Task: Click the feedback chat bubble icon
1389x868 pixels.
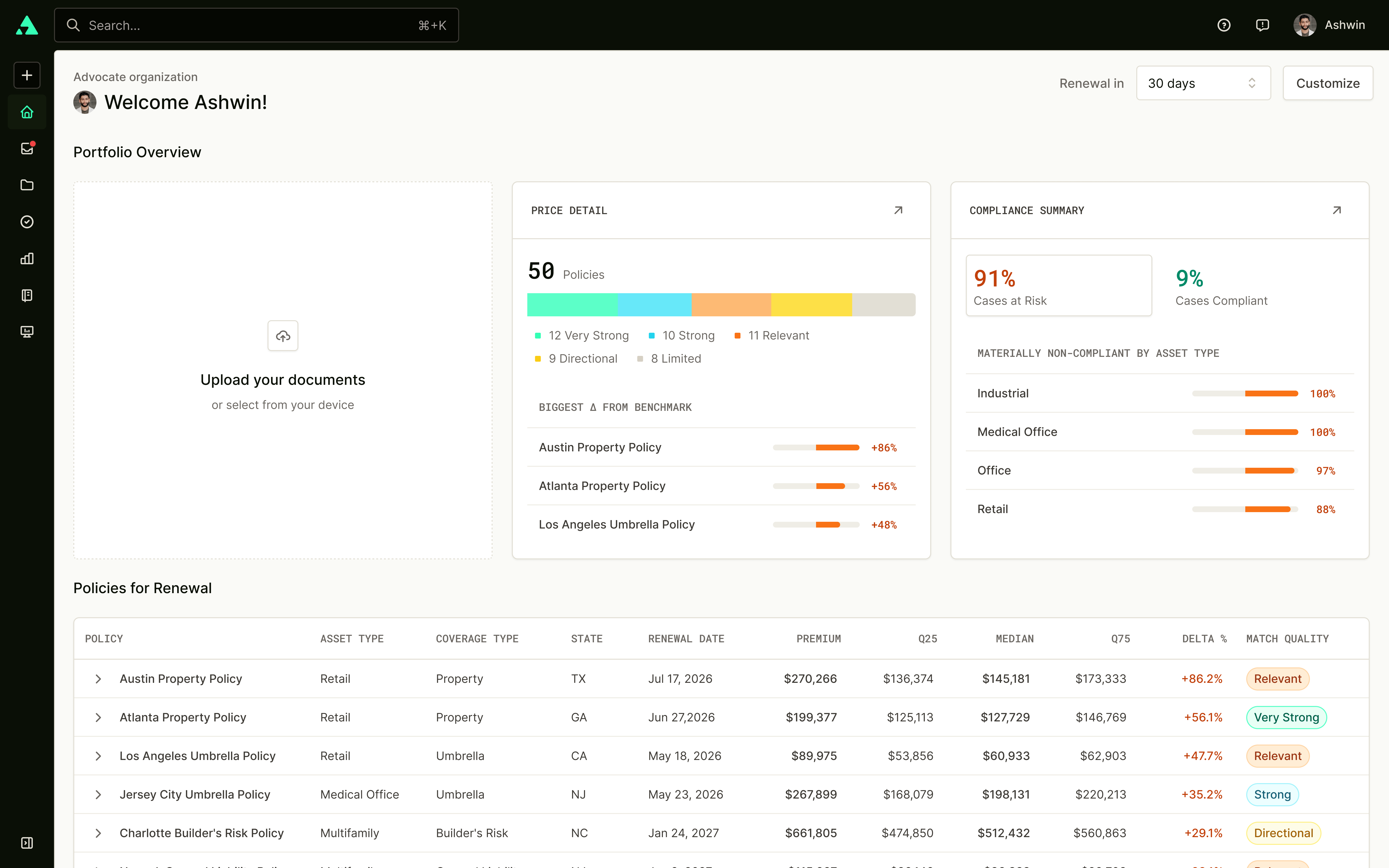Action: click(1262, 25)
